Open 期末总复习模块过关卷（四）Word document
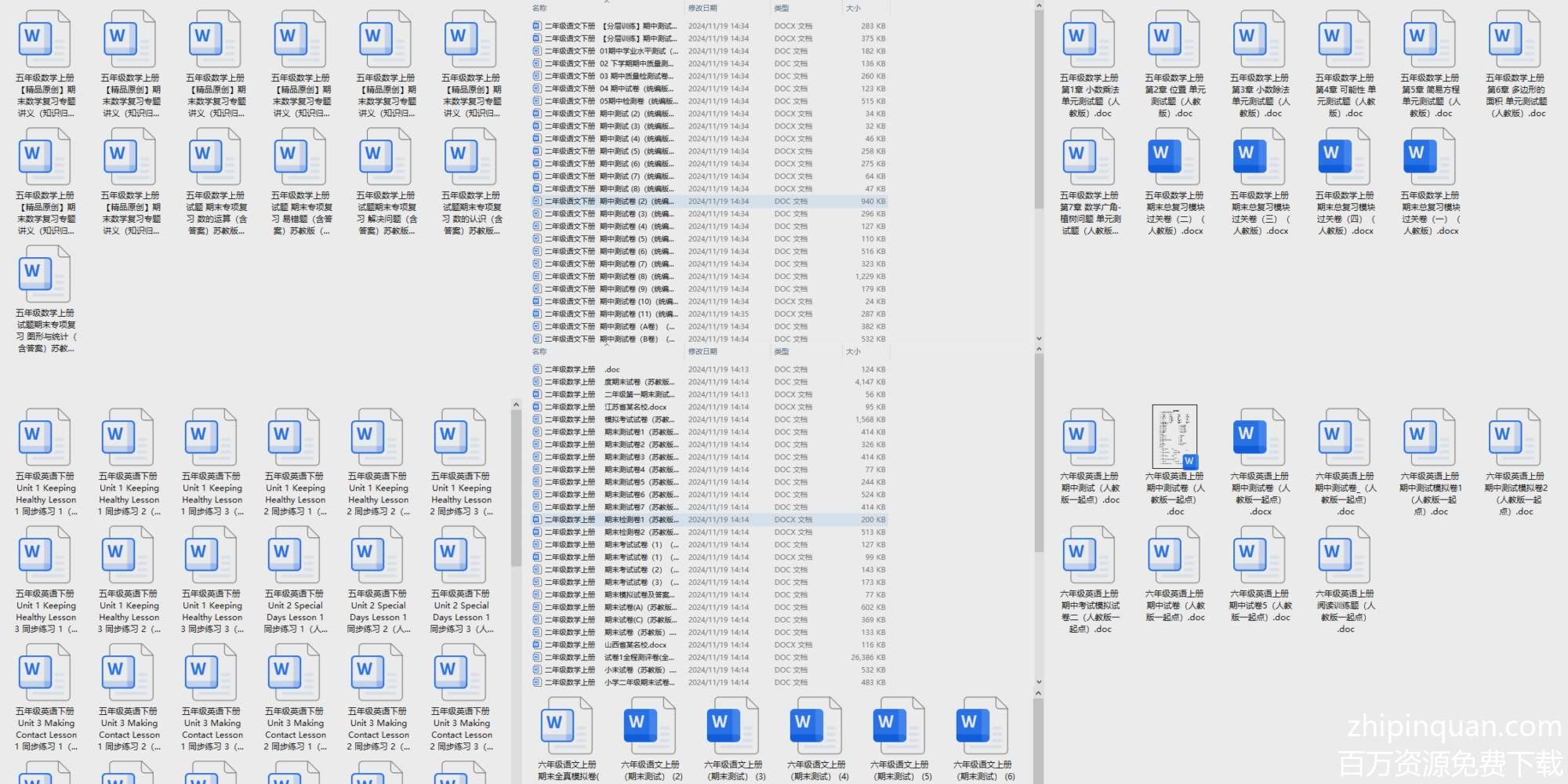Viewport: 1568px width, 784px height. (1345, 158)
